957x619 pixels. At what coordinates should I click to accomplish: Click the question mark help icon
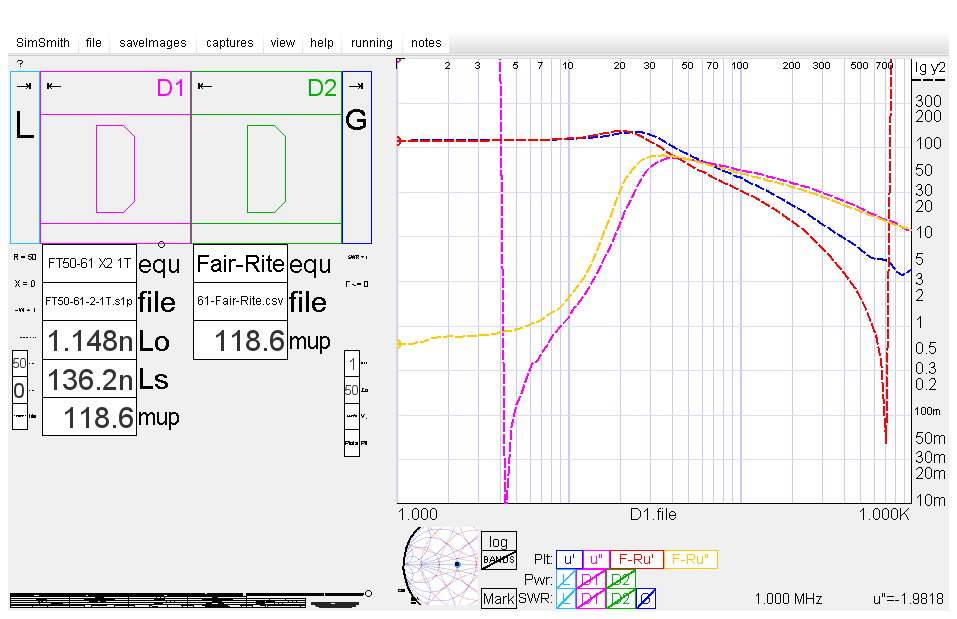coord(20,63)
